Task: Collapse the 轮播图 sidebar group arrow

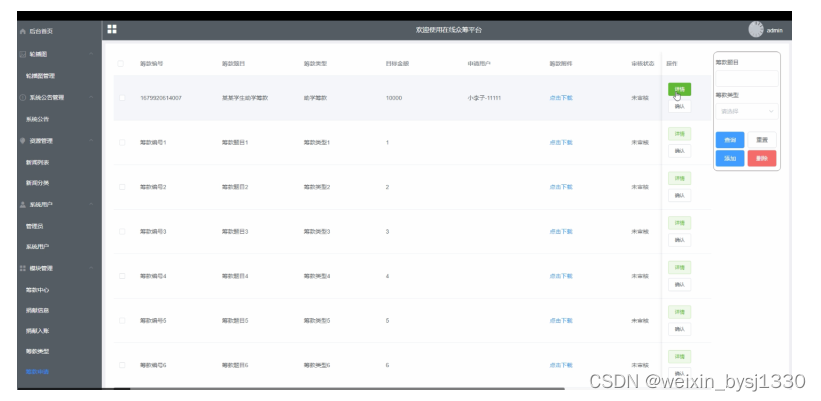Action: click(x=91, y=54)
